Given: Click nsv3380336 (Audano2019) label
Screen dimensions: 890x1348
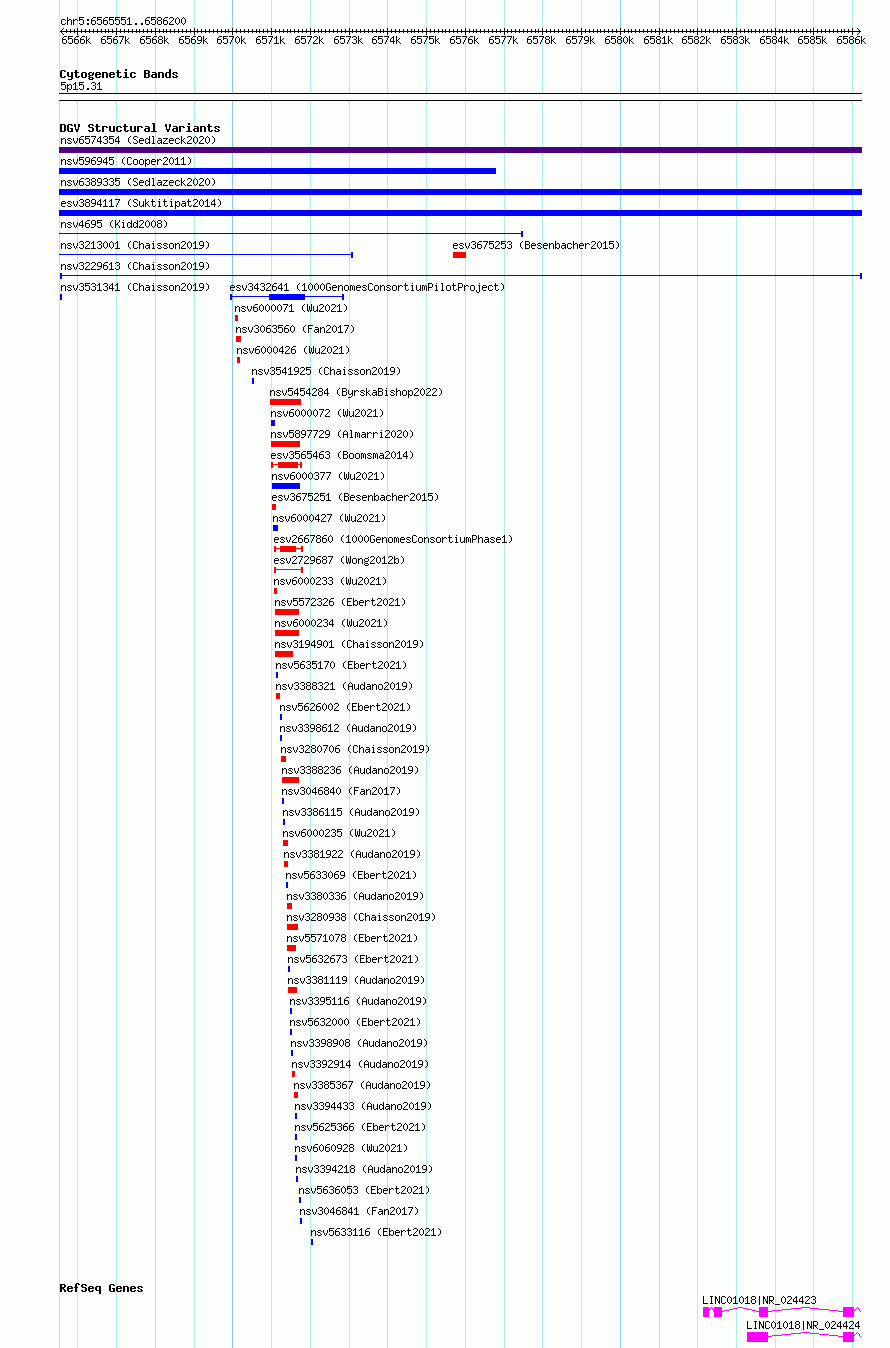Looking at the screenshot, I should click(356, 897).
